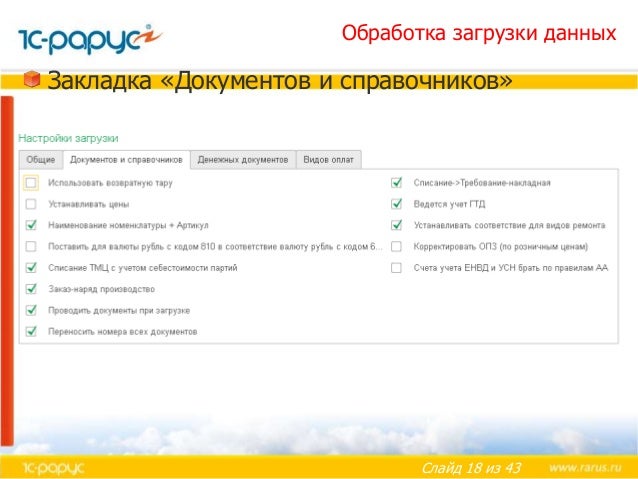This screenshot has height=479, width=638.
Task: Toggle Списание->Требование-накладная checkbox
Action: coord(396,183)
